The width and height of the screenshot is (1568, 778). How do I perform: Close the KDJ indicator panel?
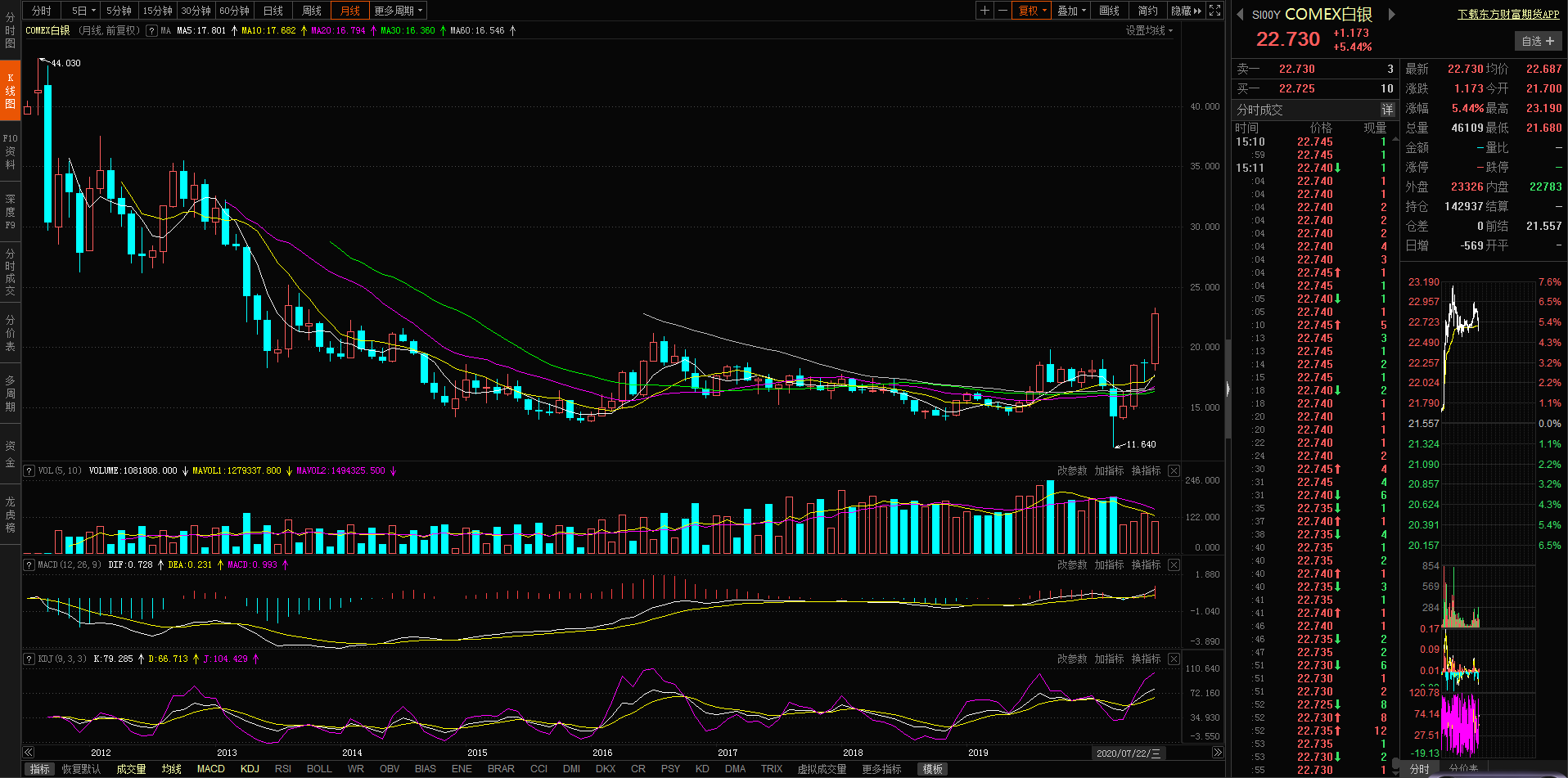pos(1174,659)
